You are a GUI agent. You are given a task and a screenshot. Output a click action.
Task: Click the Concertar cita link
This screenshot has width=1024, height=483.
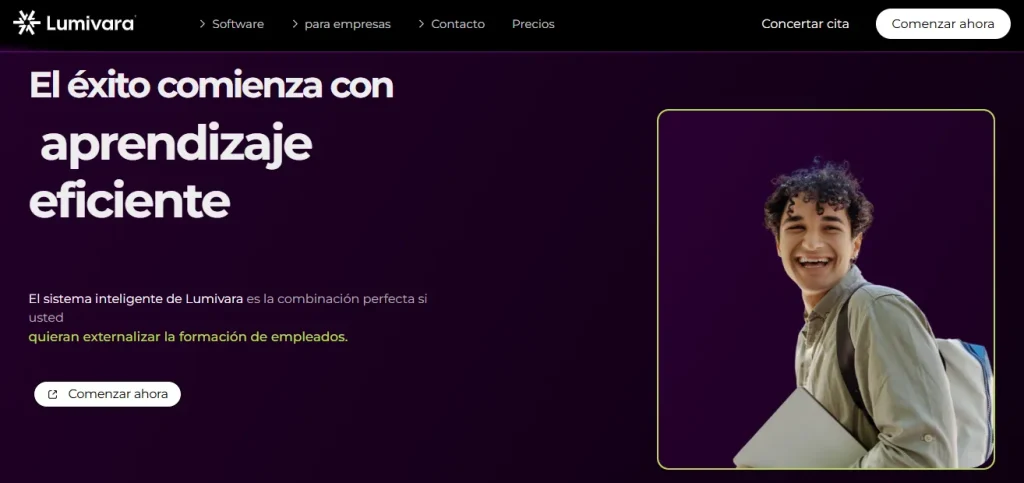(805, 24)
